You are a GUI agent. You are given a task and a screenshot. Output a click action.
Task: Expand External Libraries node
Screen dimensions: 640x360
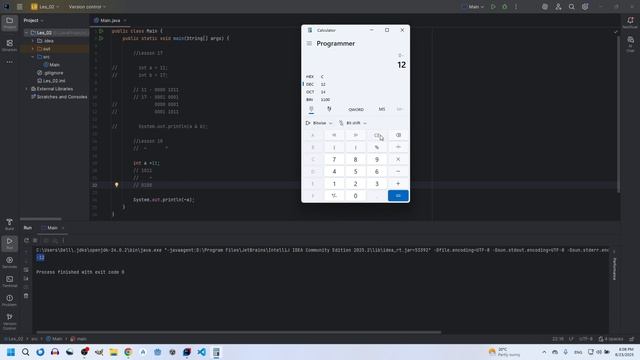click(27, 89)
